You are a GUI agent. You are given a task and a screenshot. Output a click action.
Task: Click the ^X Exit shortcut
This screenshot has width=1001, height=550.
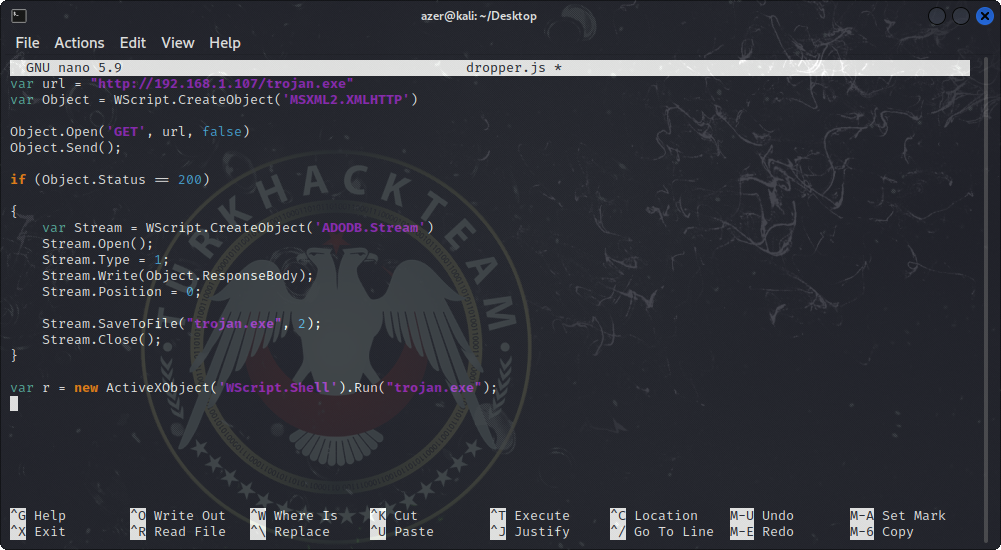(38, 531)
